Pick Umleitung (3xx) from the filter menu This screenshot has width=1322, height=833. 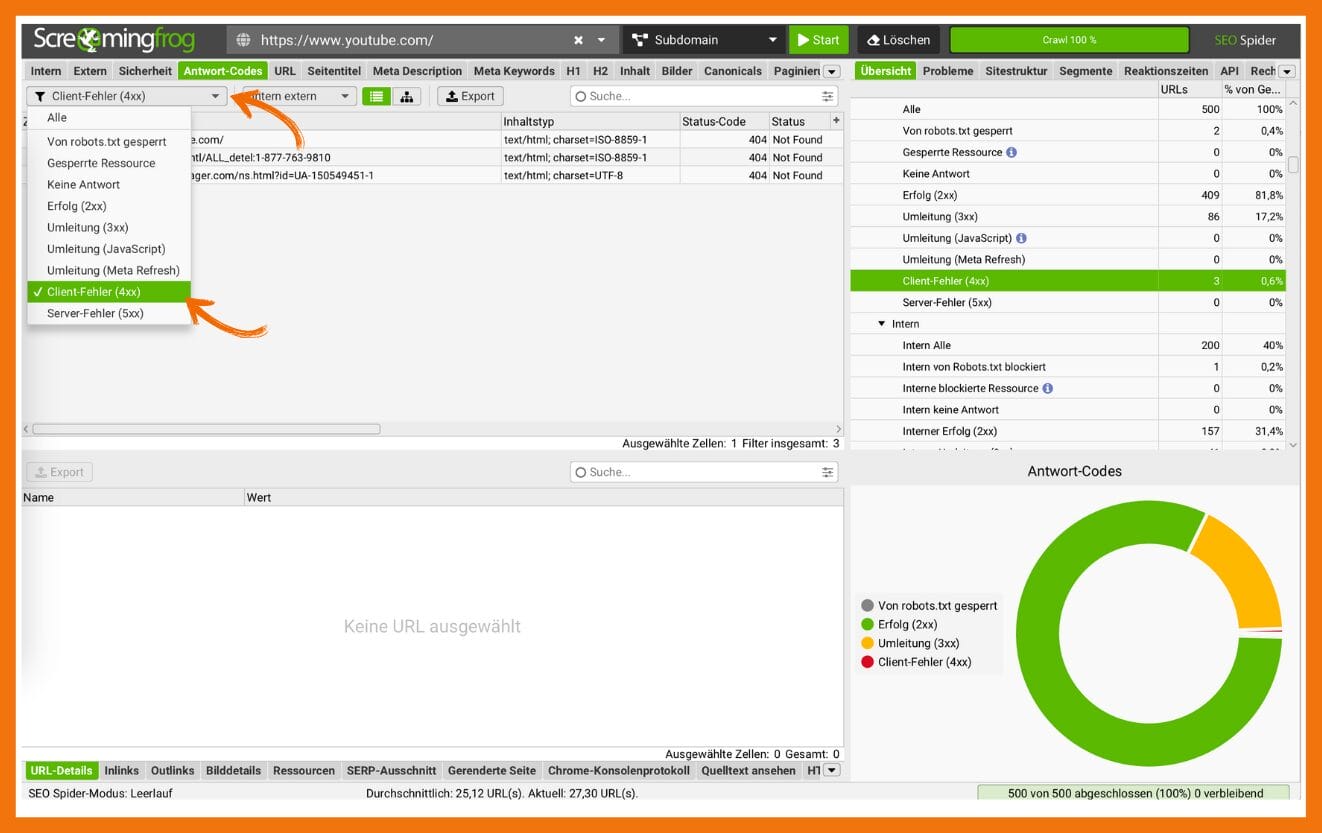point(87,227)
